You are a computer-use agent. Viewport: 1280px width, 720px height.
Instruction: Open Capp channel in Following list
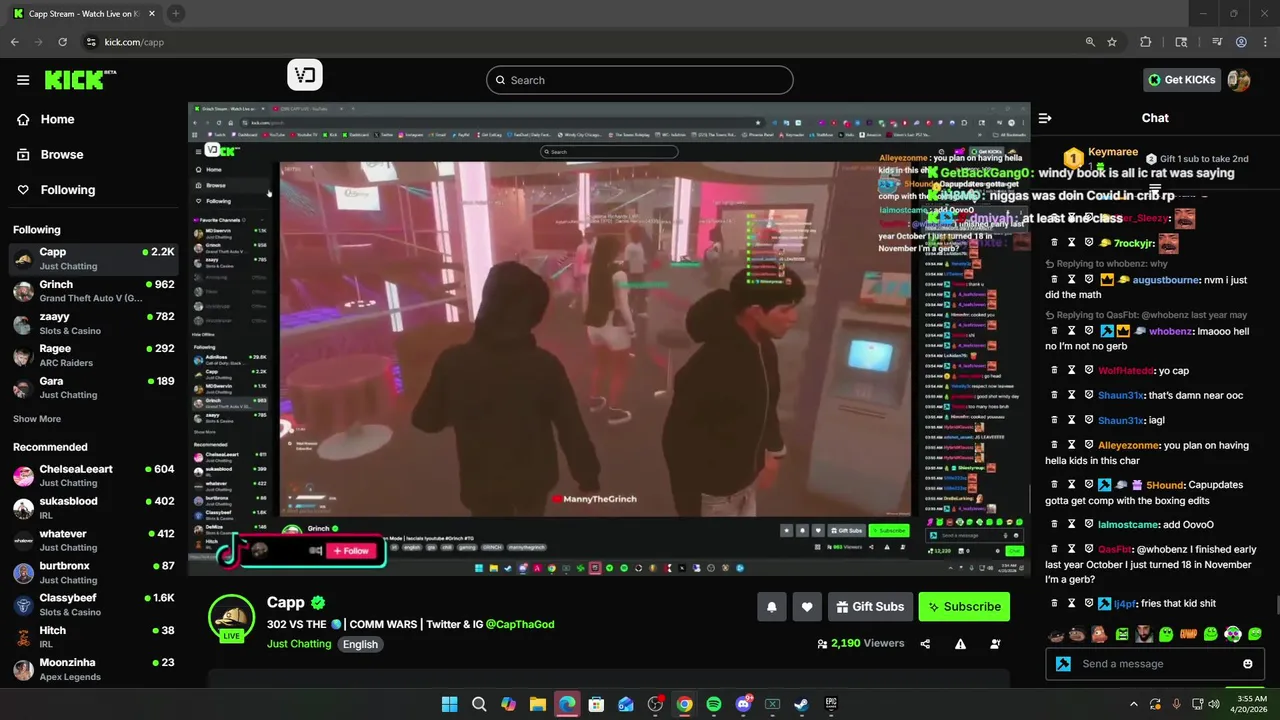[x=94, y=258]
